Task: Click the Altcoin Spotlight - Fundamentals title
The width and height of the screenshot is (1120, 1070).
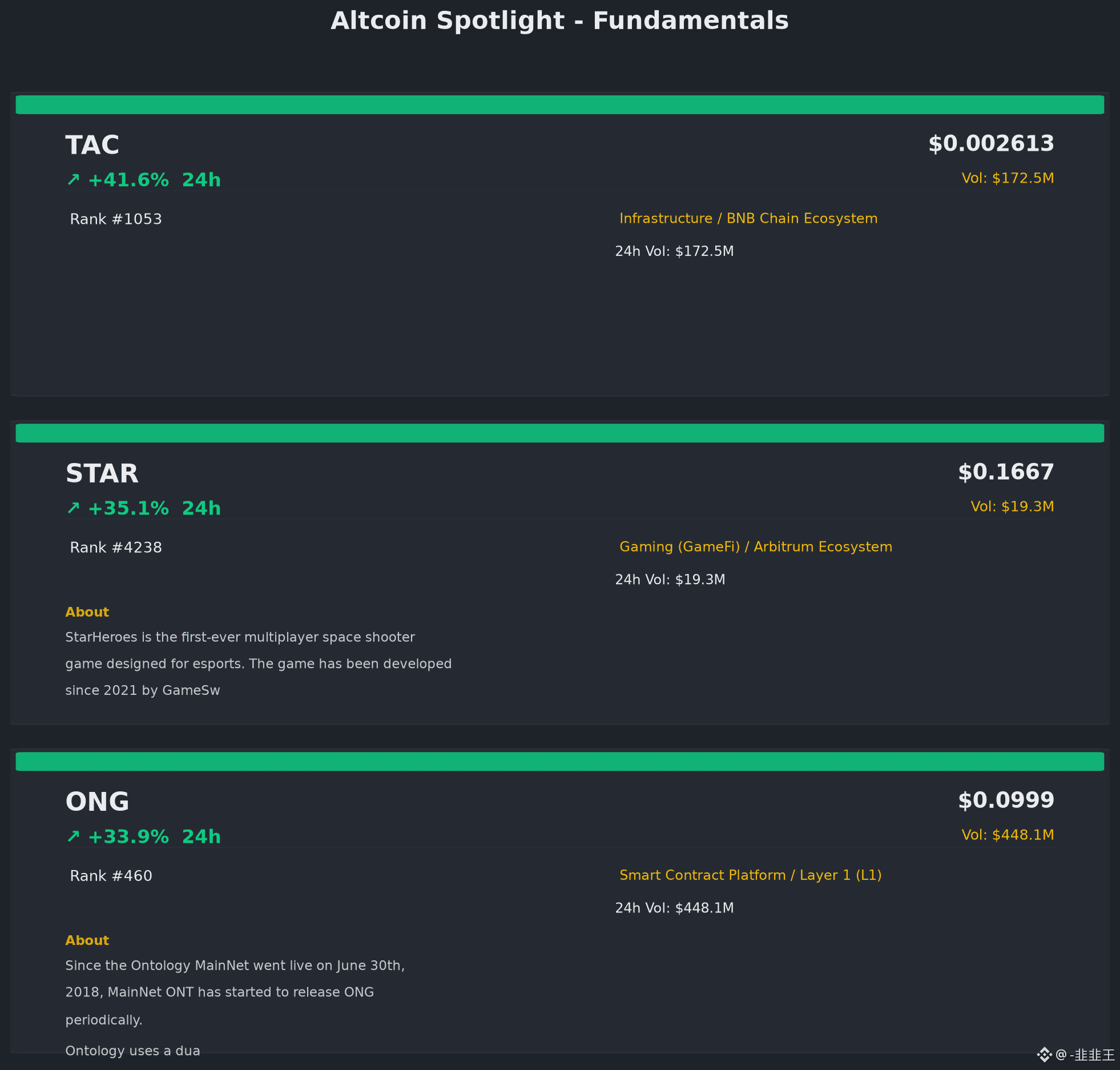Action: tap(560, 21)
